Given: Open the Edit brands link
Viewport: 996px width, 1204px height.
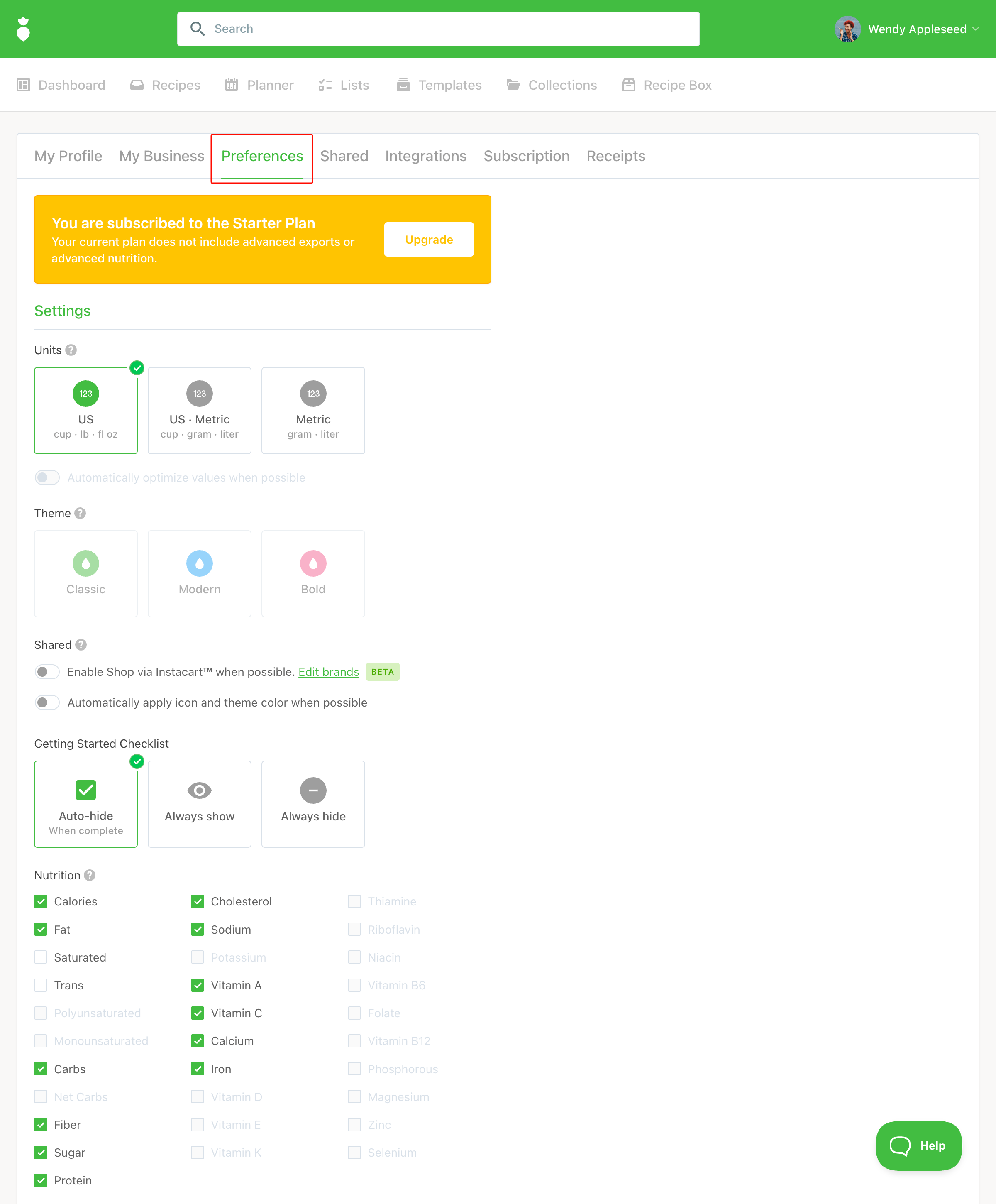Looking at the screenshot, I should (x=328, y=672).
